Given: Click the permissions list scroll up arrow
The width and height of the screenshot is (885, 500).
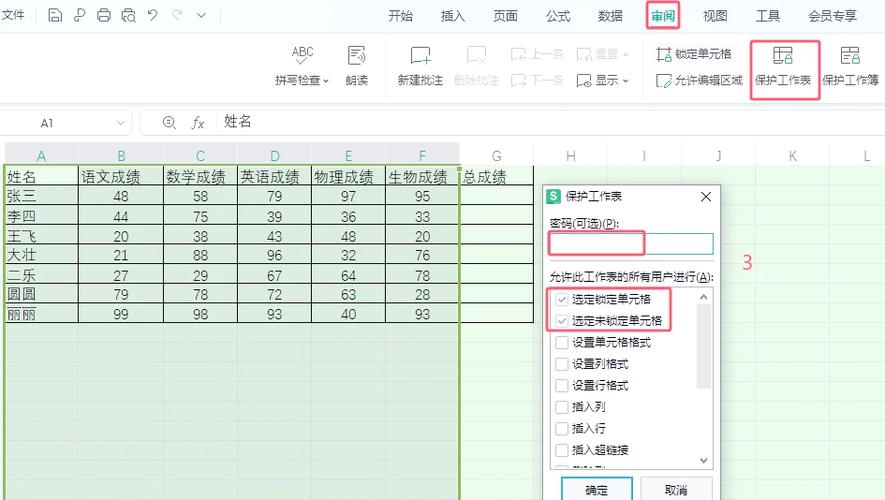Looking at the screenshot, I should click(703, 297).
